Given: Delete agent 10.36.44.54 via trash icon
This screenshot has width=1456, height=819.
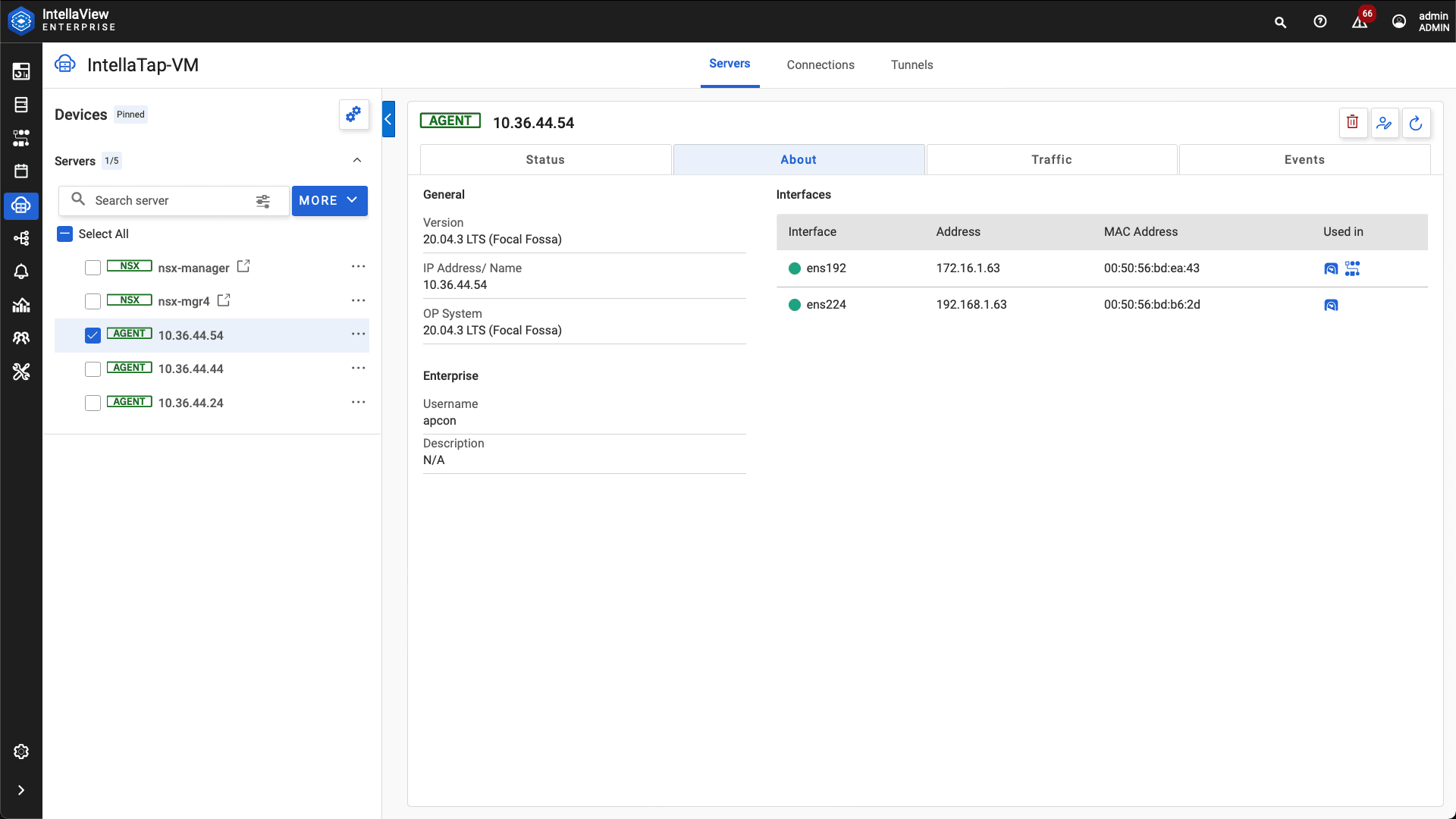Looking at the screenshot, I should pyautogui.click(x=1353, y=122).
